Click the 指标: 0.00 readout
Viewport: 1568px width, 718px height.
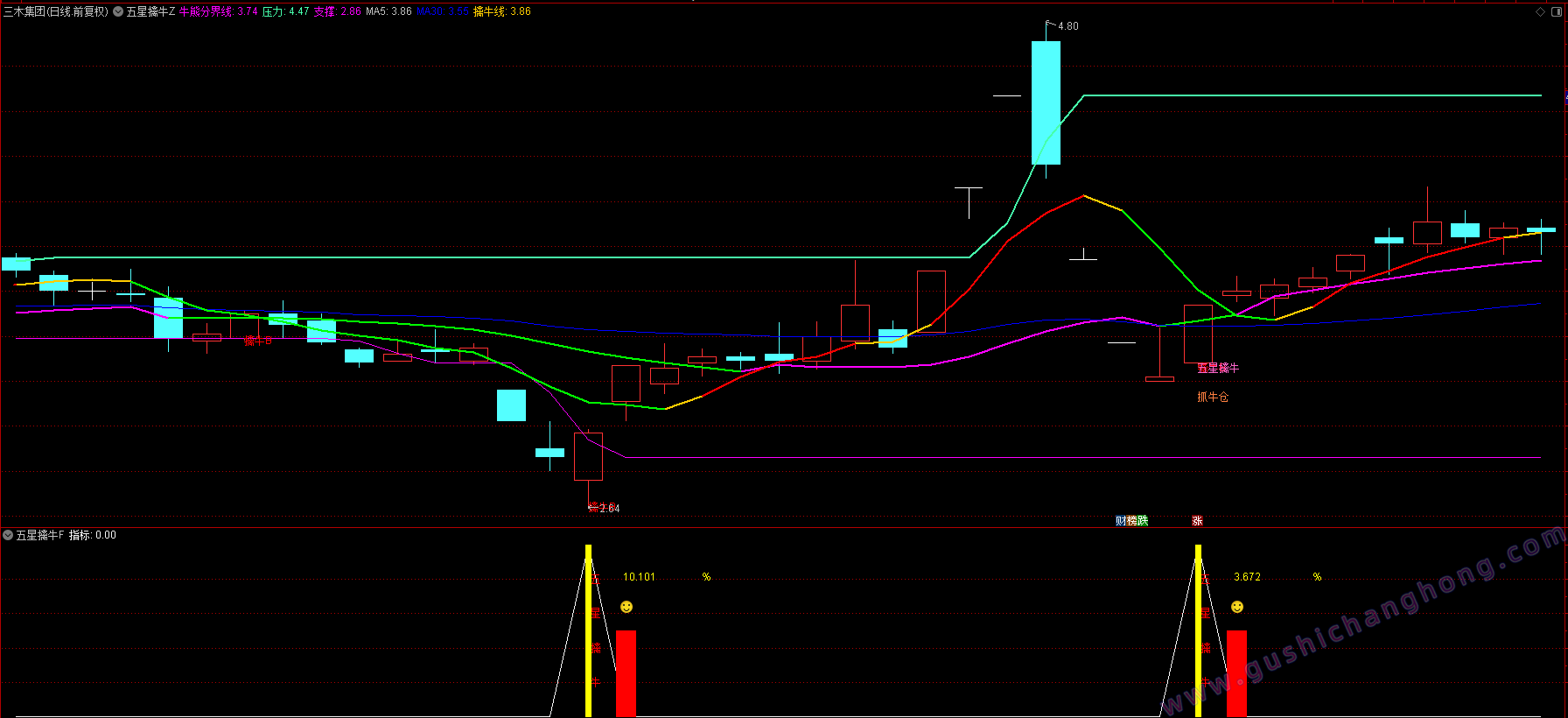(x=93, y=535)
